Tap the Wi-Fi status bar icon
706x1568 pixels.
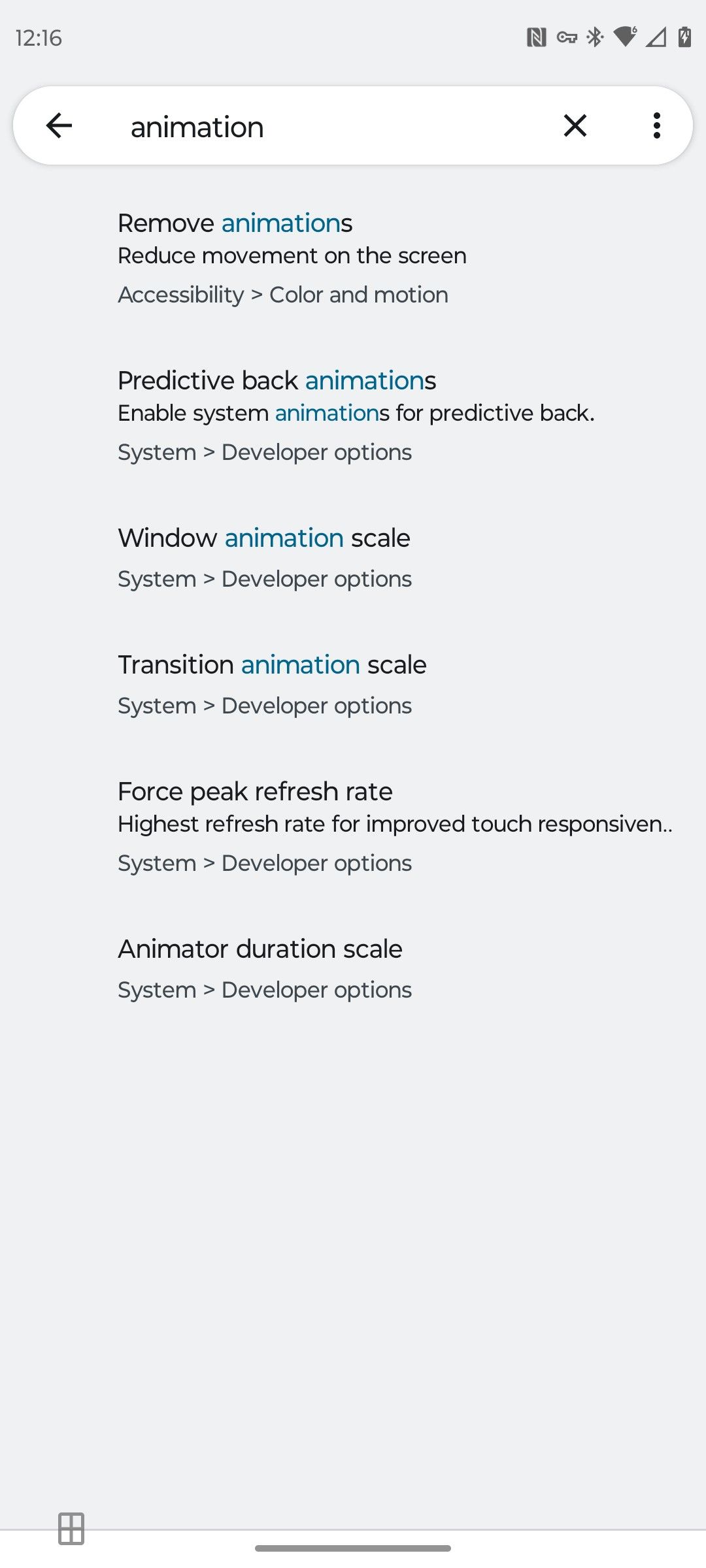[x=626, y=37]
